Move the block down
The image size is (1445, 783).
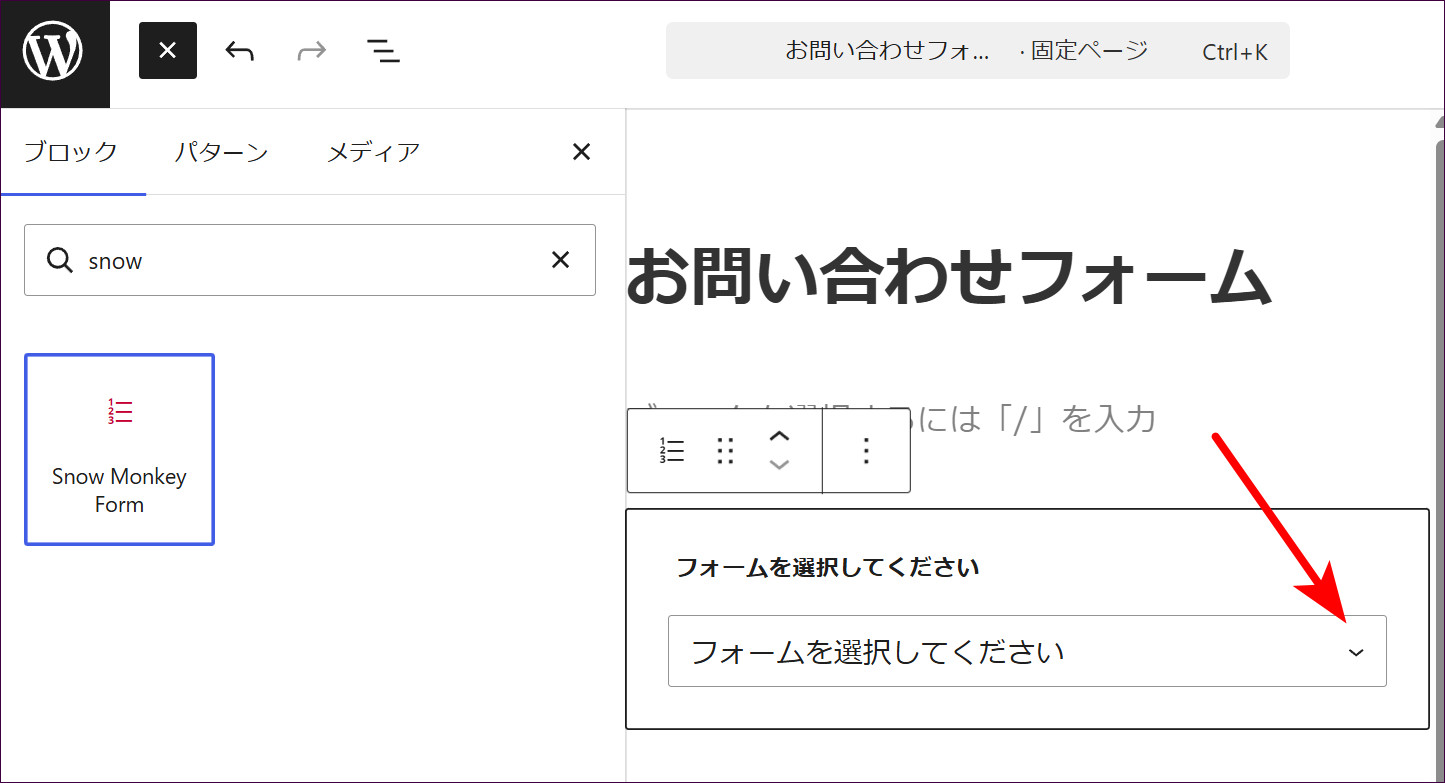tap(780, 465)
